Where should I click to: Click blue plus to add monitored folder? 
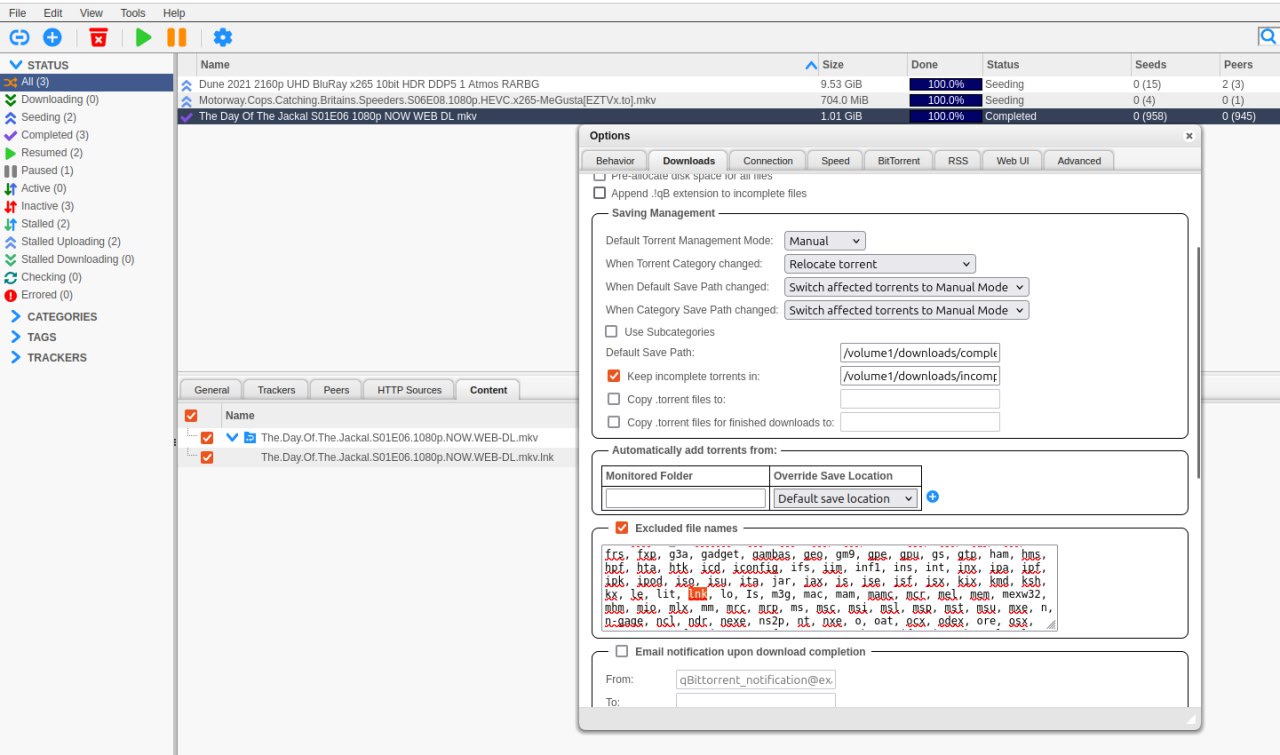tap(932, 497)
